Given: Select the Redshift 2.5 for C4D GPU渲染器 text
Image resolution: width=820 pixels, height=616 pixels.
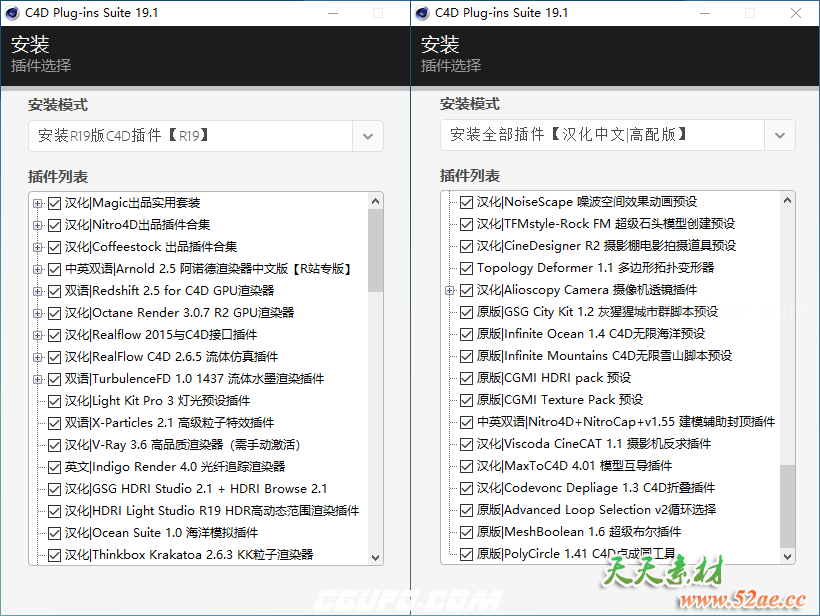Looking at the screenshot, I should coord(169,291).
